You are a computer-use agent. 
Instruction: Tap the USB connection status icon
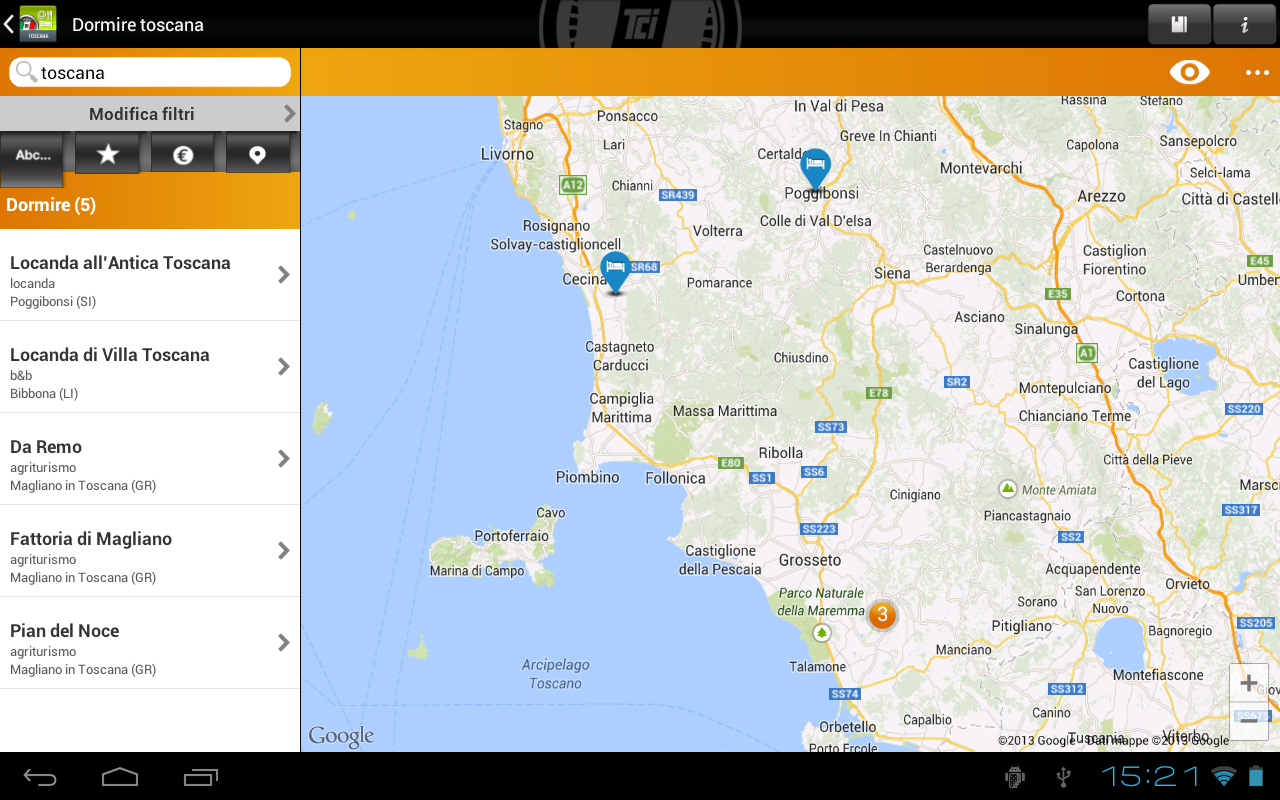(1064, 777)
